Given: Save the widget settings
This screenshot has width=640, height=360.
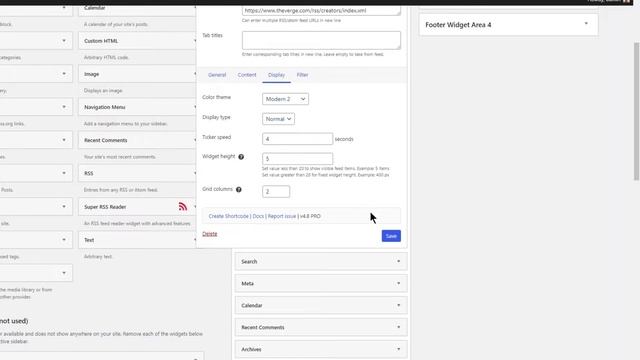Looking at the screenshot, I should tap(391, 236).
